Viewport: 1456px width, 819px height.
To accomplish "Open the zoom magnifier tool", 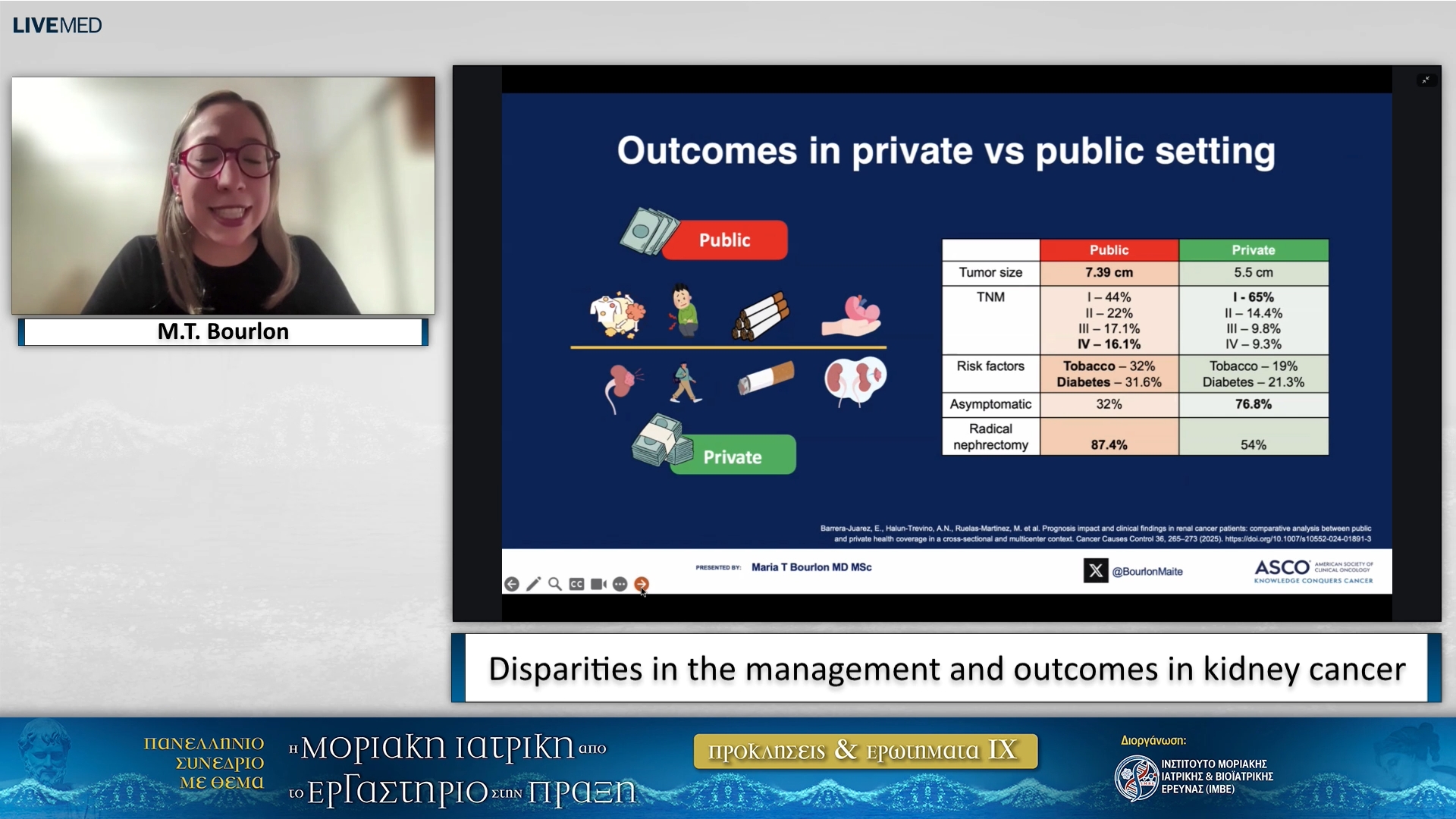I will 555,584.
